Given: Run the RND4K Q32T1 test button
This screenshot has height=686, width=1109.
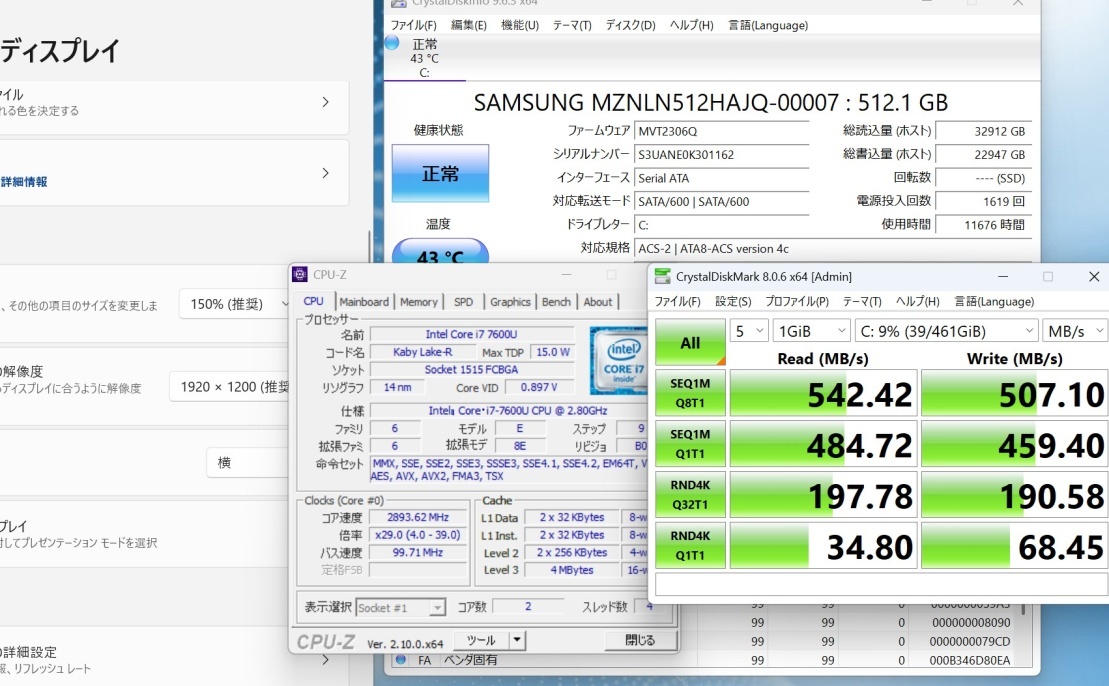Looking at the screenshot, I should tap(690, 495).
